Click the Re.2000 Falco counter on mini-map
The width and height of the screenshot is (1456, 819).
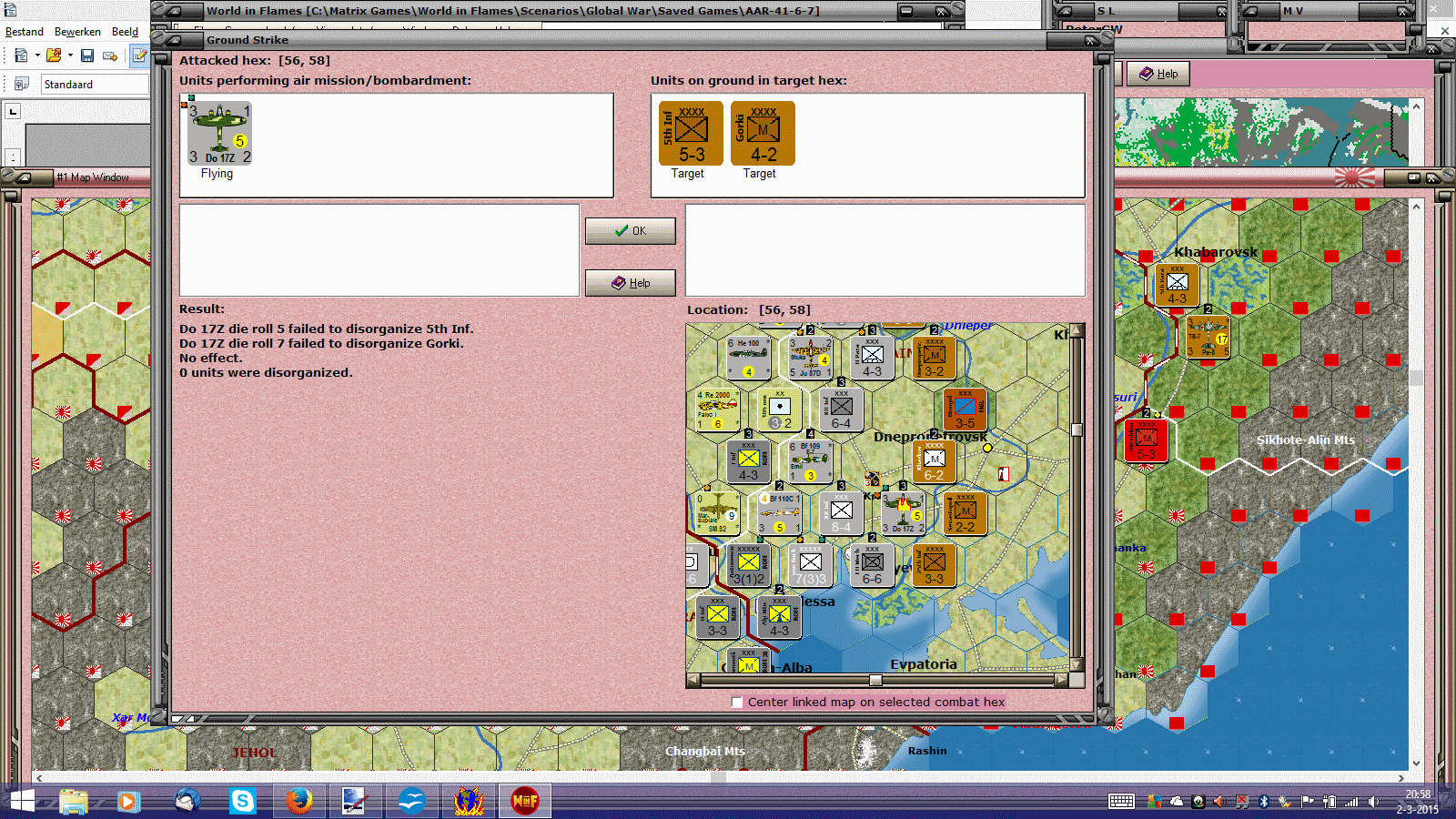(717, 409)
